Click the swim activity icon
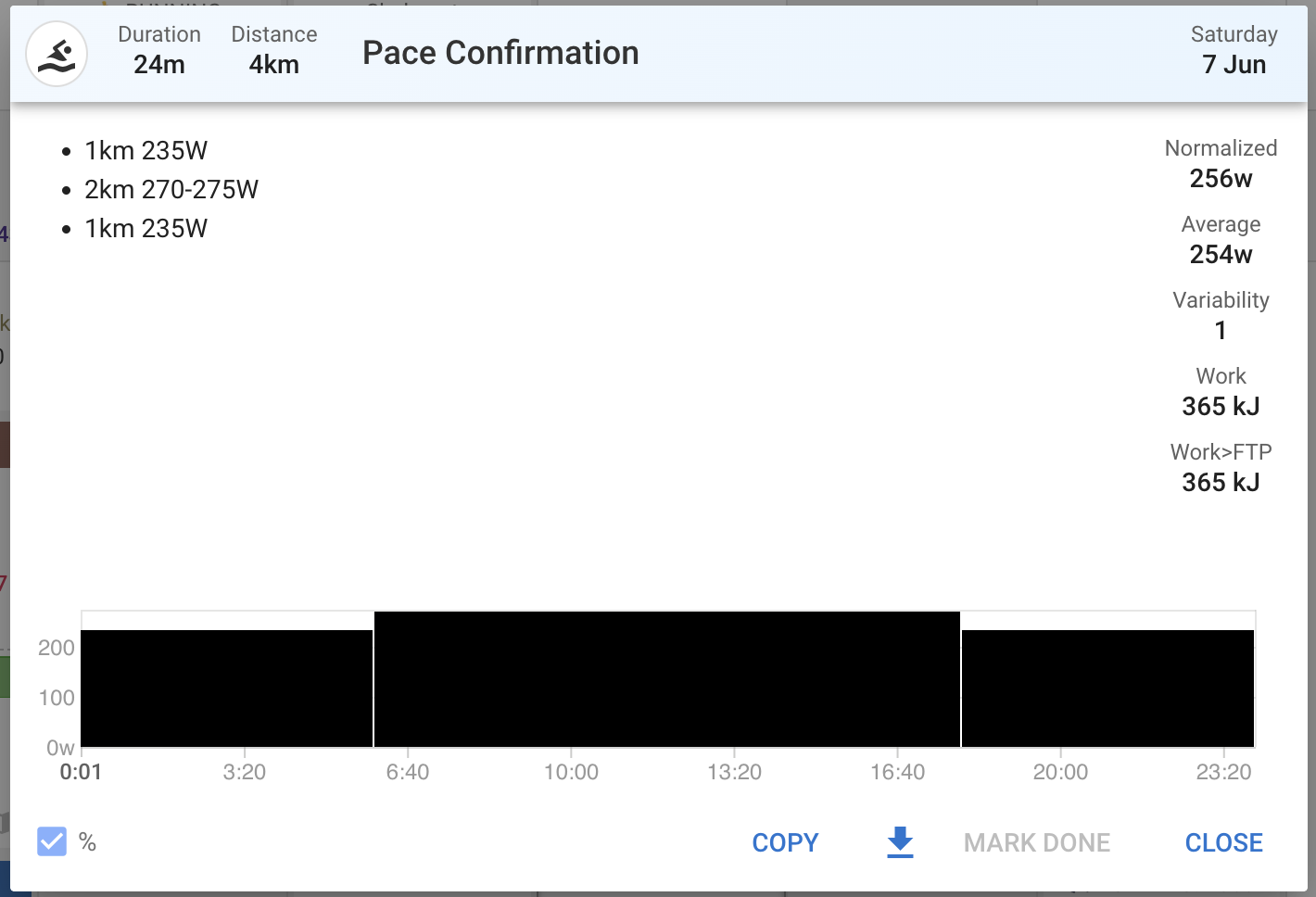Screen dimensions: 1316x897 tap(57, 55)
